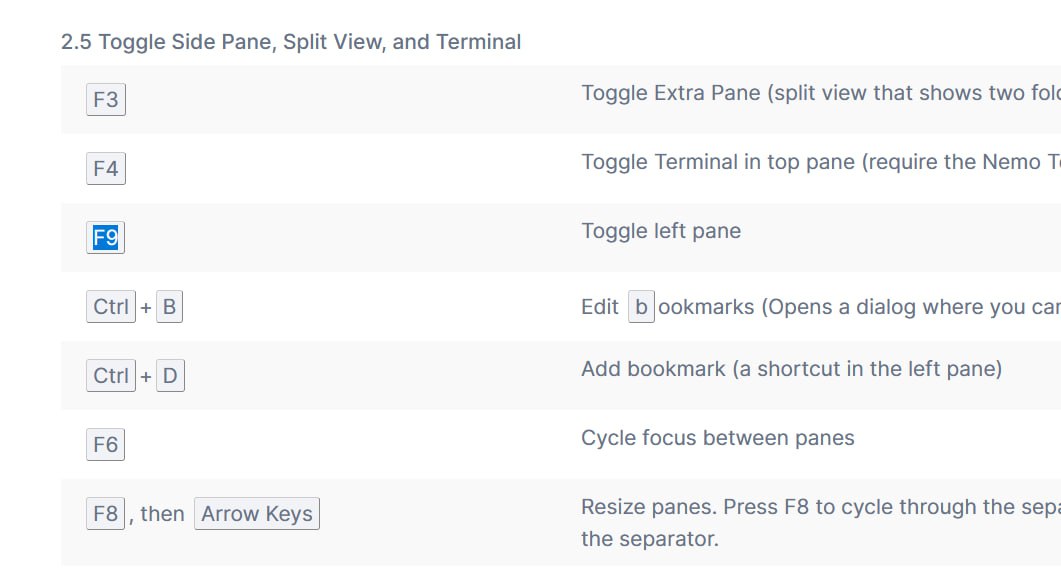1061x574 pixels.
Task: Click the Cycle focus between panes text
Action: [717, 438]
